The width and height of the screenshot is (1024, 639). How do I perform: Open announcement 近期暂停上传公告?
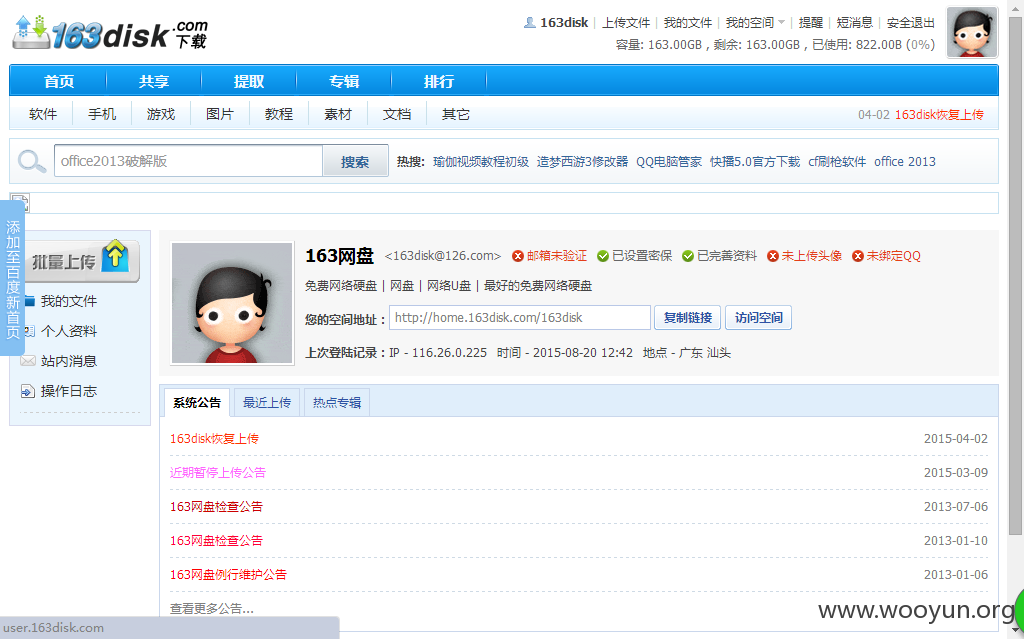point(217,472)
